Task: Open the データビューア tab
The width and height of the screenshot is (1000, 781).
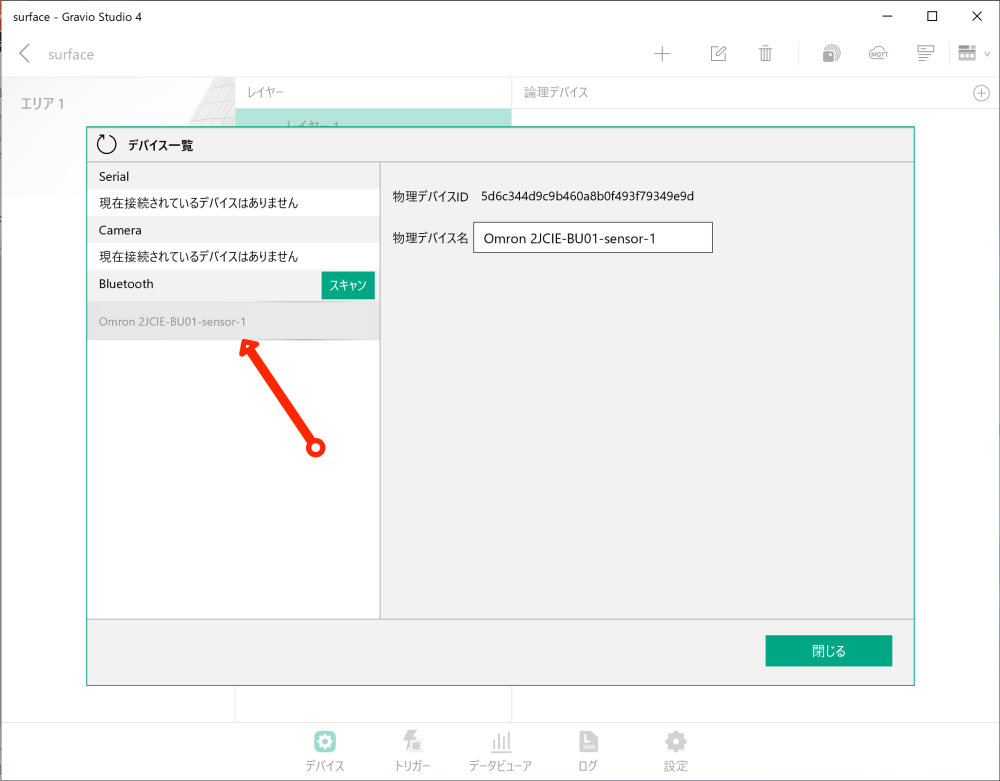Action: coord(501,751)
